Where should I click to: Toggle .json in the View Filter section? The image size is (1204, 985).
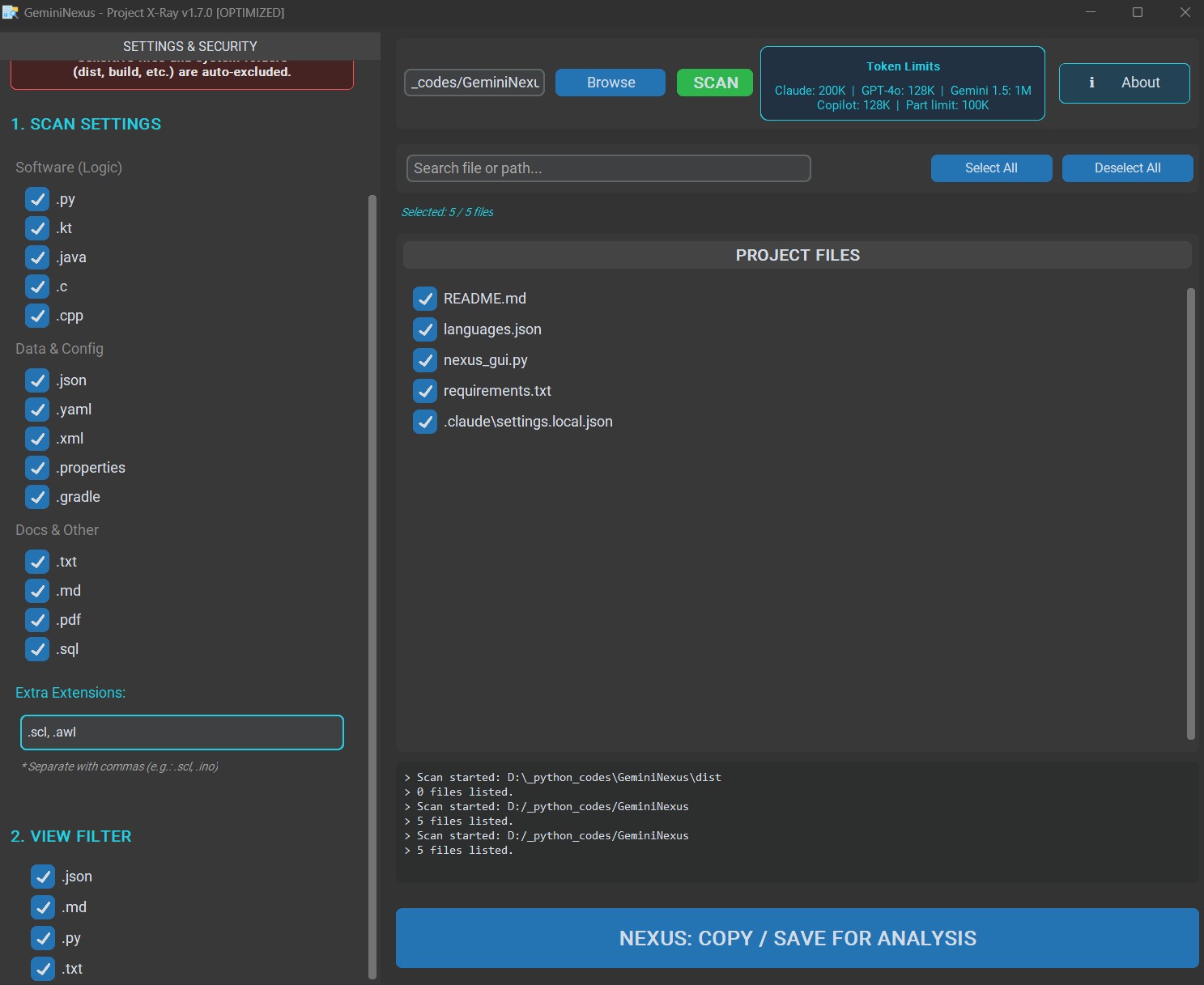[x=43, y=877]
